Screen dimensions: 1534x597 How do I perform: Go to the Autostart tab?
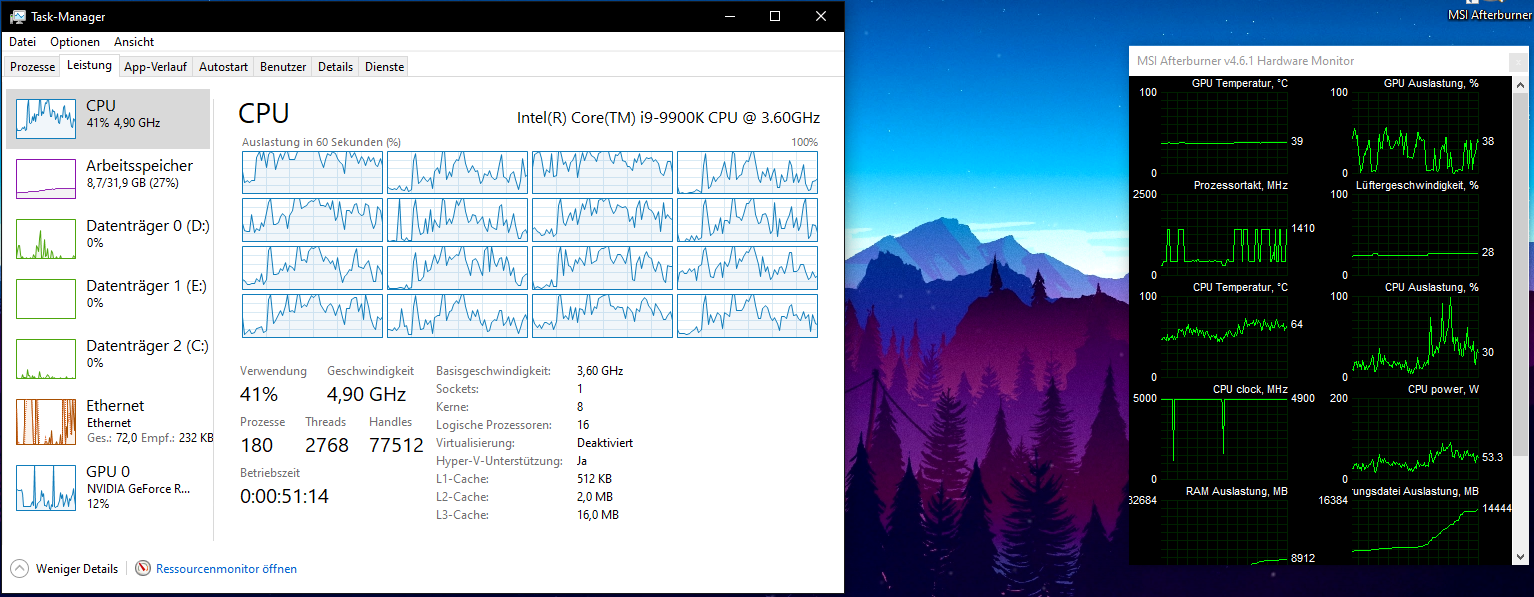[223, 67]
